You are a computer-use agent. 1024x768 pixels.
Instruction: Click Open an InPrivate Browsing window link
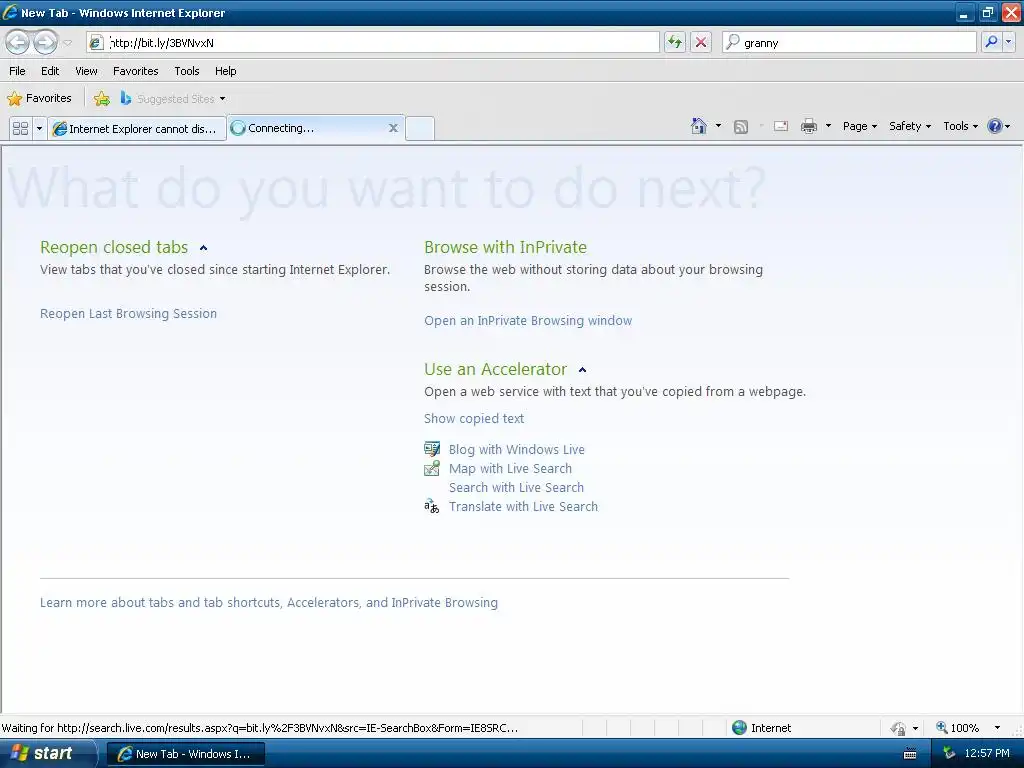tap(528, 321)
